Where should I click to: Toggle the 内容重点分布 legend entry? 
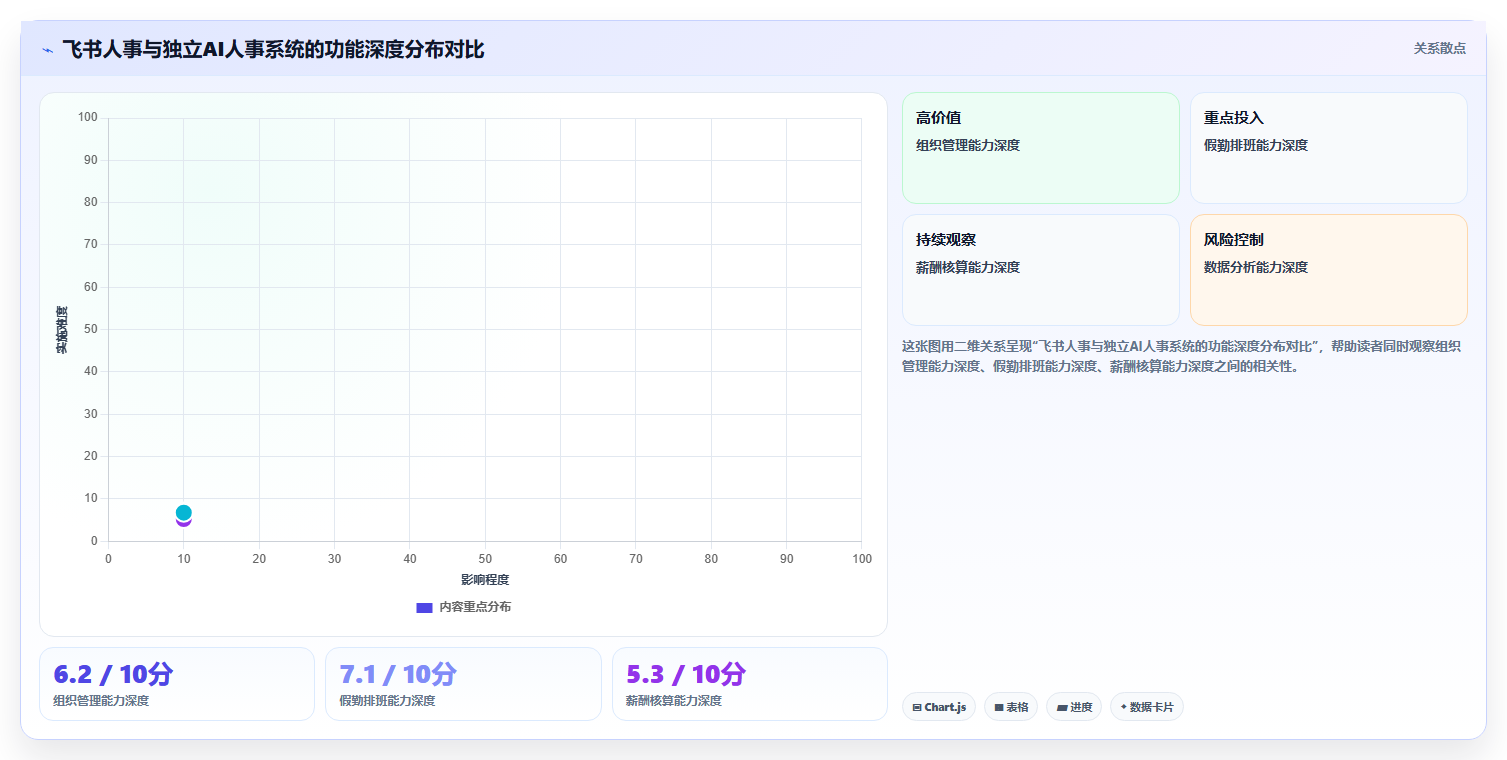(x=463, y=607)
